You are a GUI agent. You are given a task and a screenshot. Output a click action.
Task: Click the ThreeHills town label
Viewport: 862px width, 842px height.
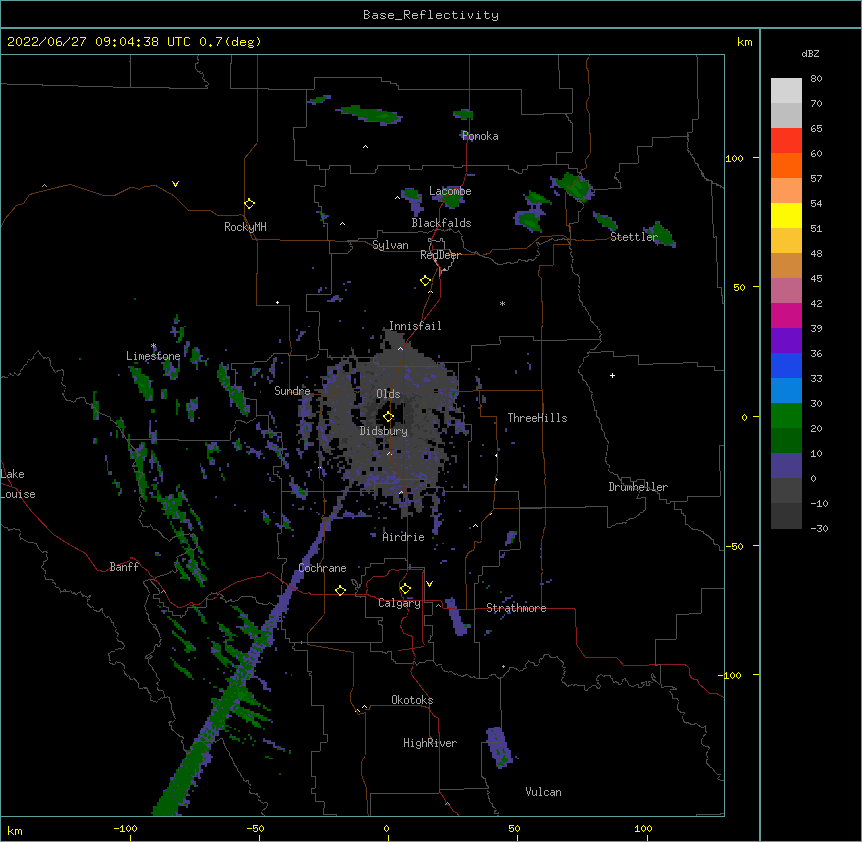(537, 418)
